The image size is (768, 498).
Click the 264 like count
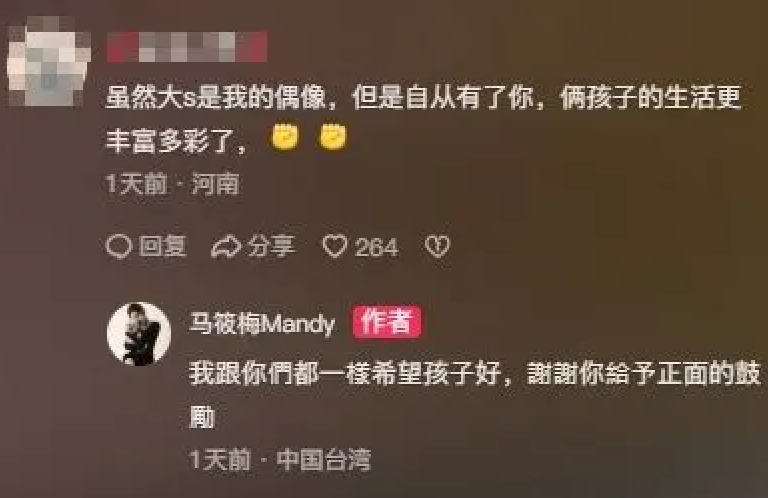[x=376, y=247]
